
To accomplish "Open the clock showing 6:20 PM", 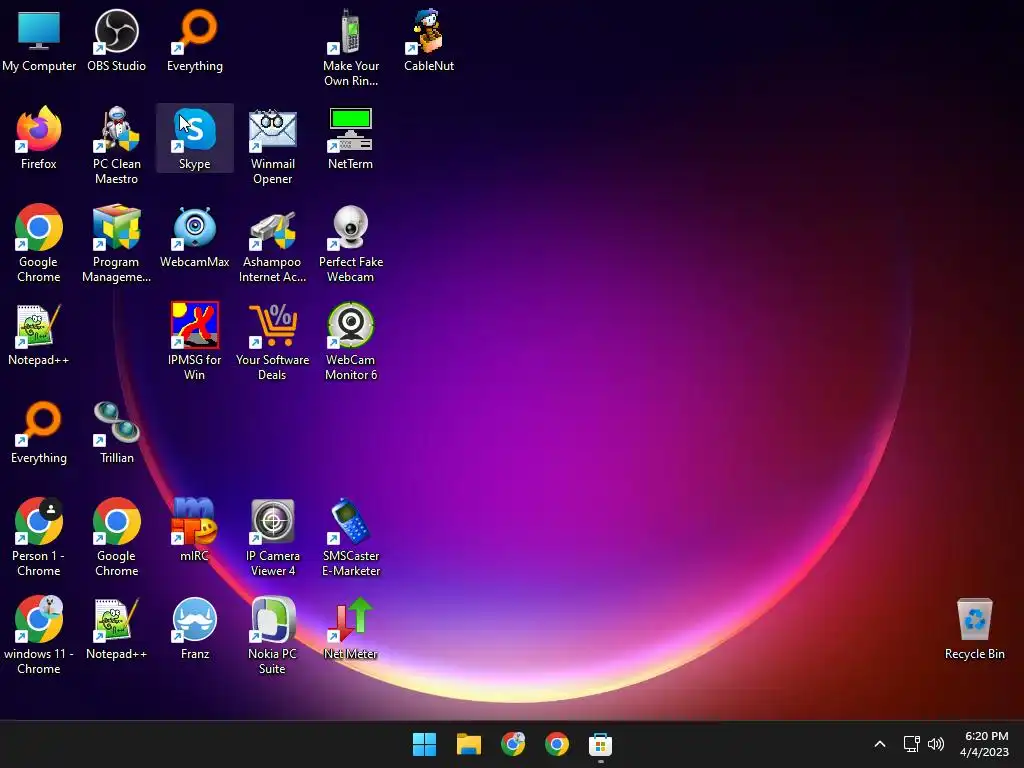I will pyautogui.click(x=984, y=744).
